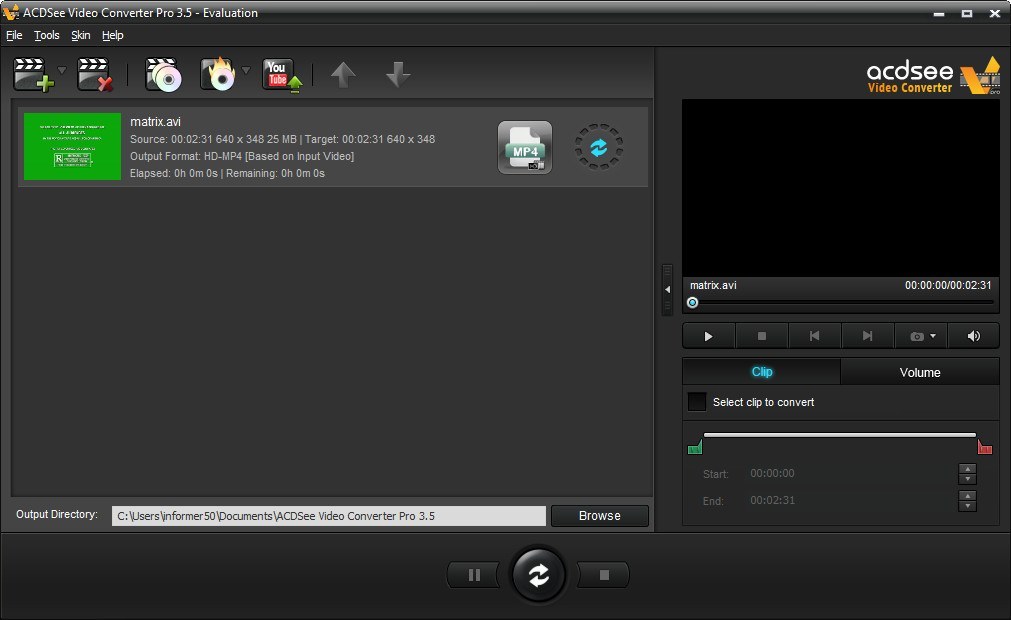
Task: Switch to the Volume tab
Action: (x=920, y=372)
